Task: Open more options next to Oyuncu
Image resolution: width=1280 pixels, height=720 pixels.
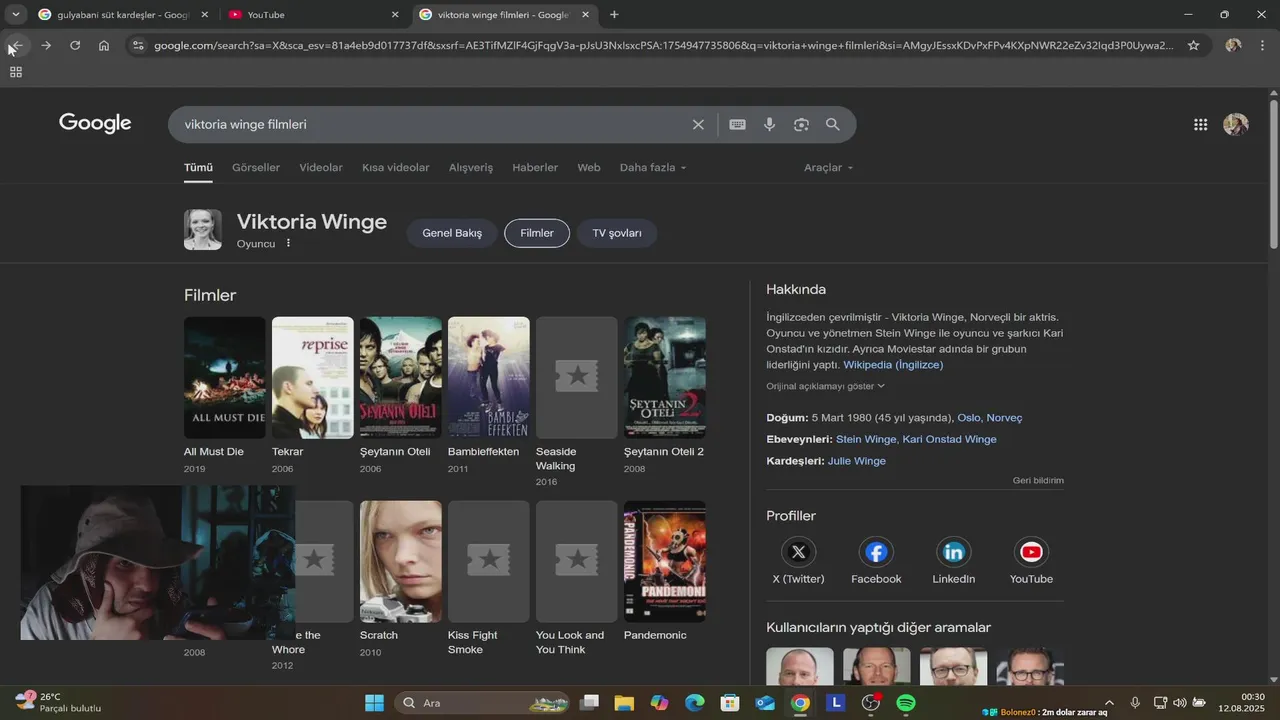Action: pos(289,243)
